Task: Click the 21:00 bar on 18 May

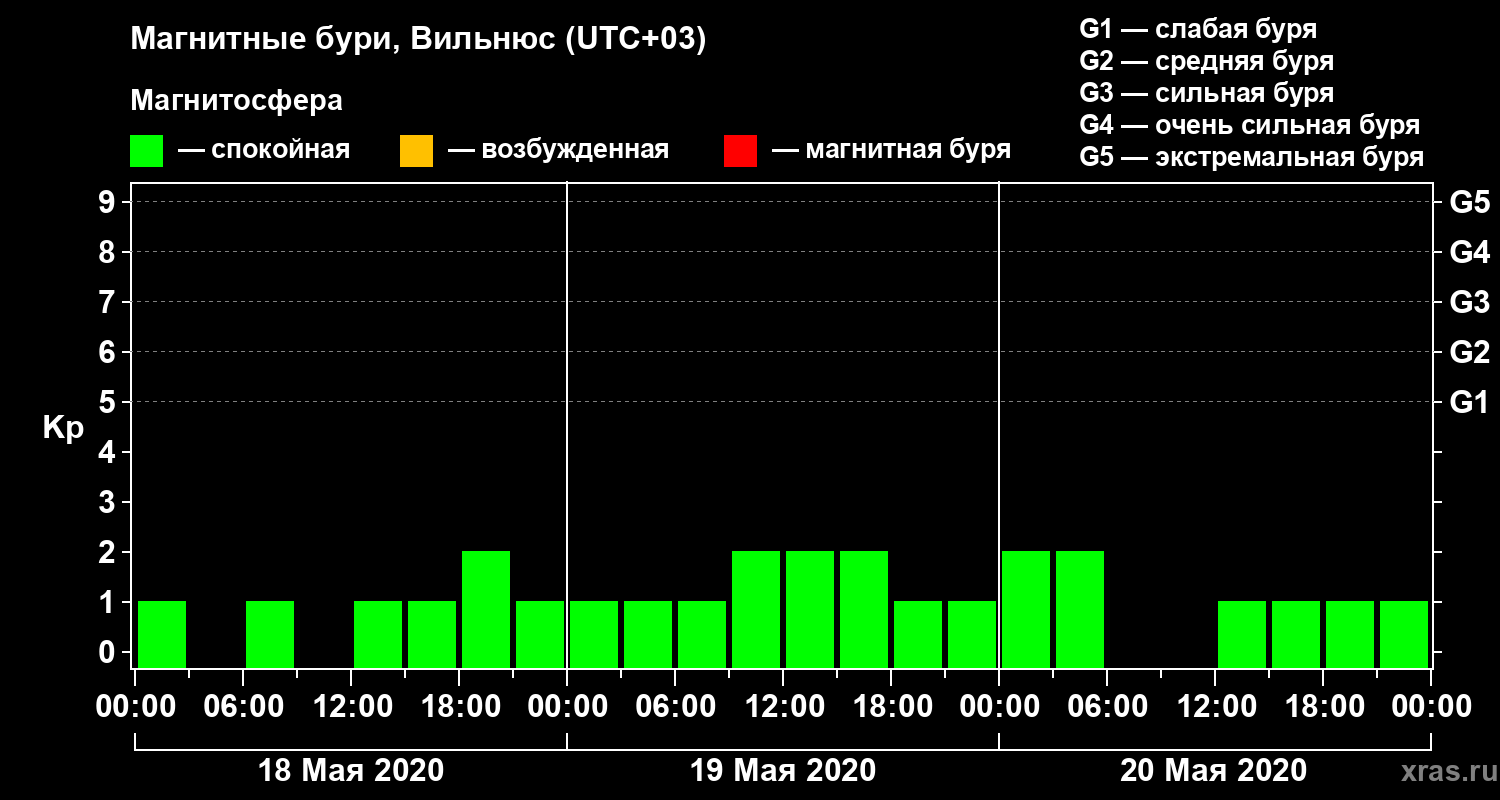Action: [540, 634]
